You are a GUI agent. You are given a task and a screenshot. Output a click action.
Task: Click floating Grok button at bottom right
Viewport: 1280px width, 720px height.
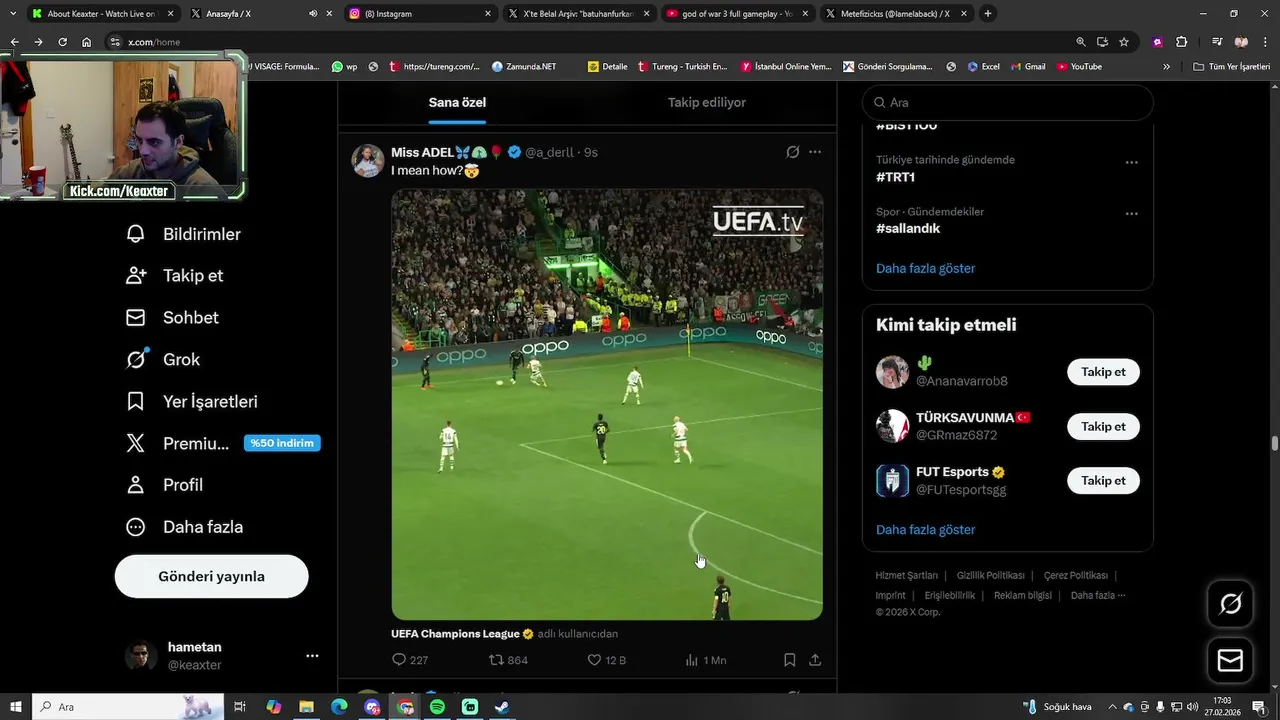[x=1230, y=604]
